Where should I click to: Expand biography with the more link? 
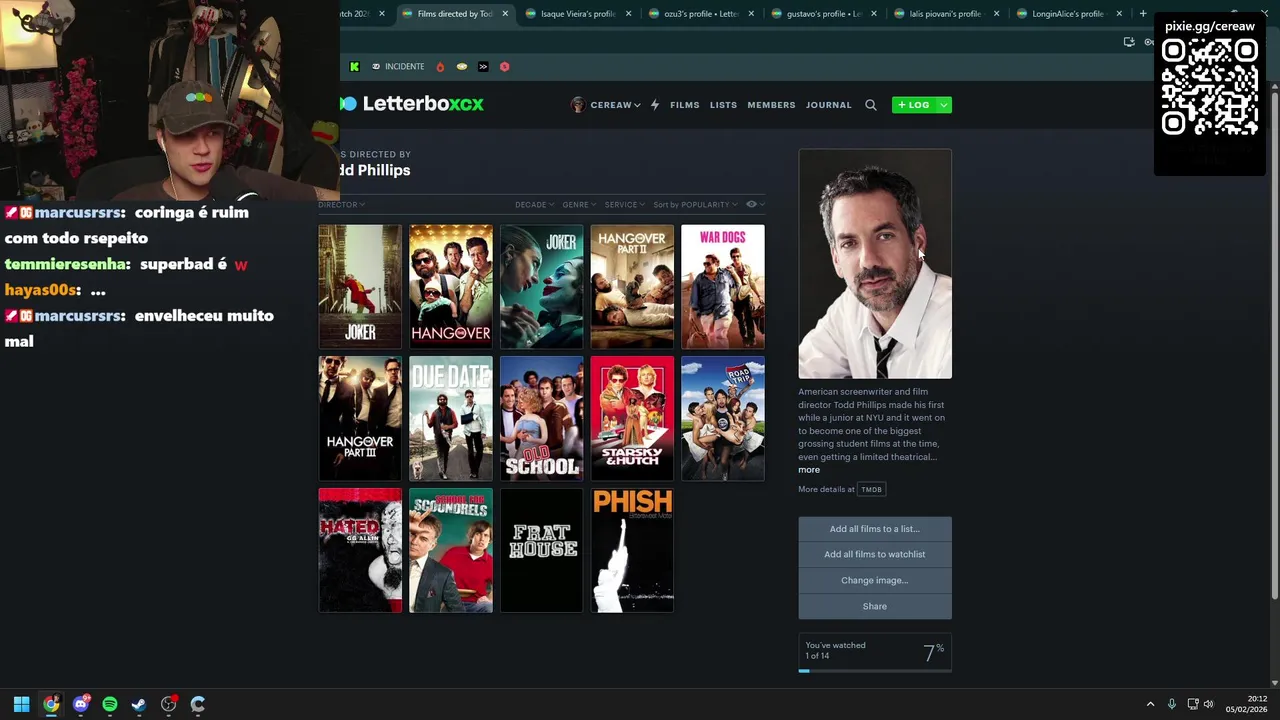point(809,470)
